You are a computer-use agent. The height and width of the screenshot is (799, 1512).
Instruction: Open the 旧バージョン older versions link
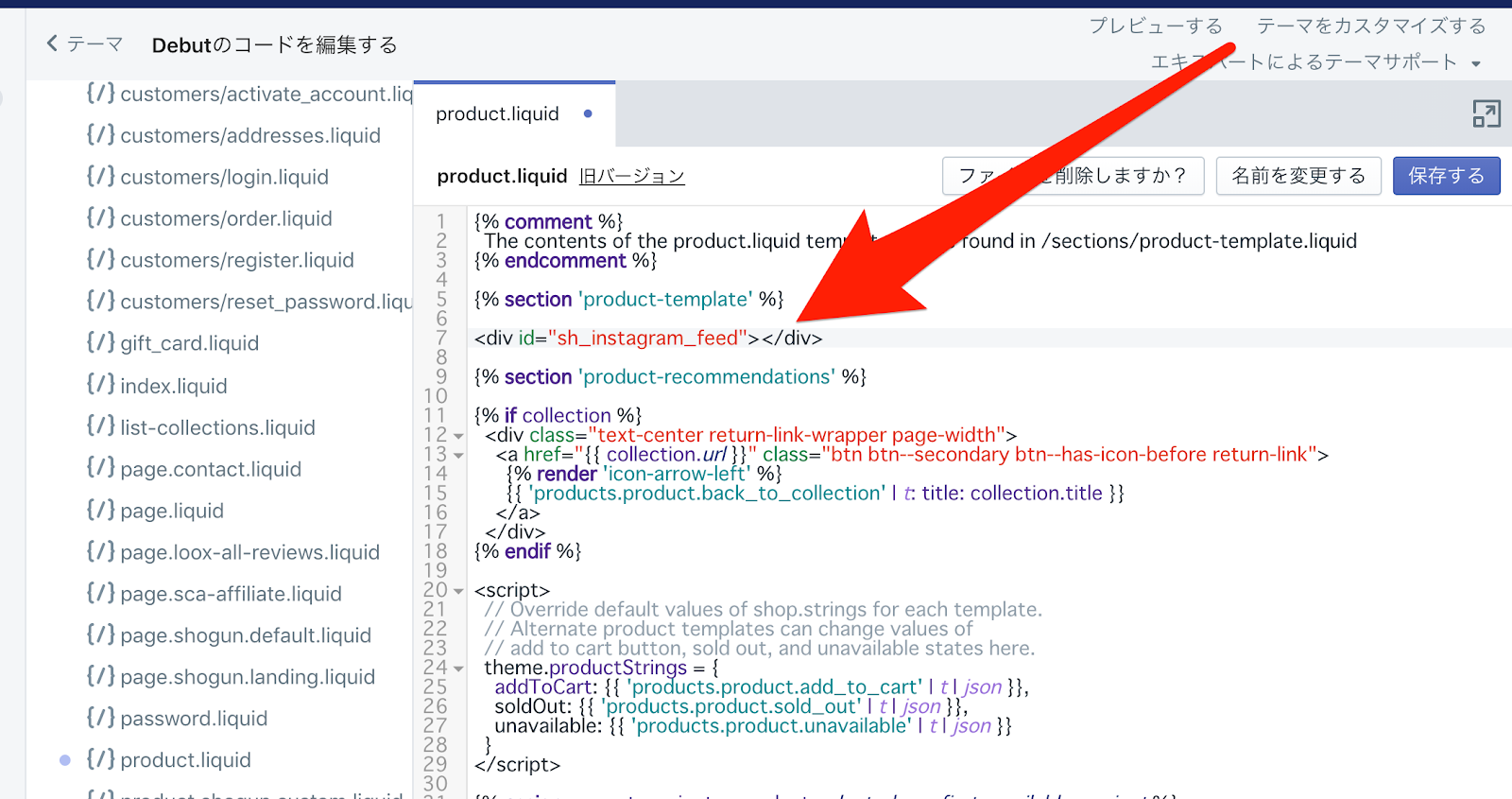coord(631,177)
